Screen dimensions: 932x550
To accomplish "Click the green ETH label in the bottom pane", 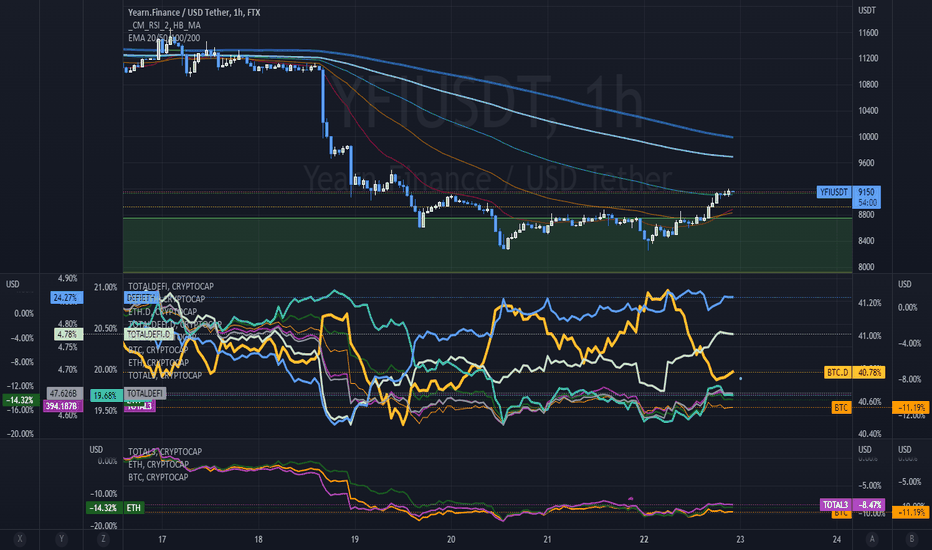I will (x=134, y=508).
